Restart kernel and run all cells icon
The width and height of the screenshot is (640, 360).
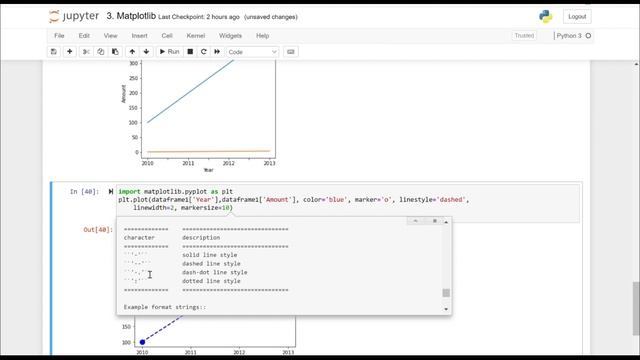217,52
